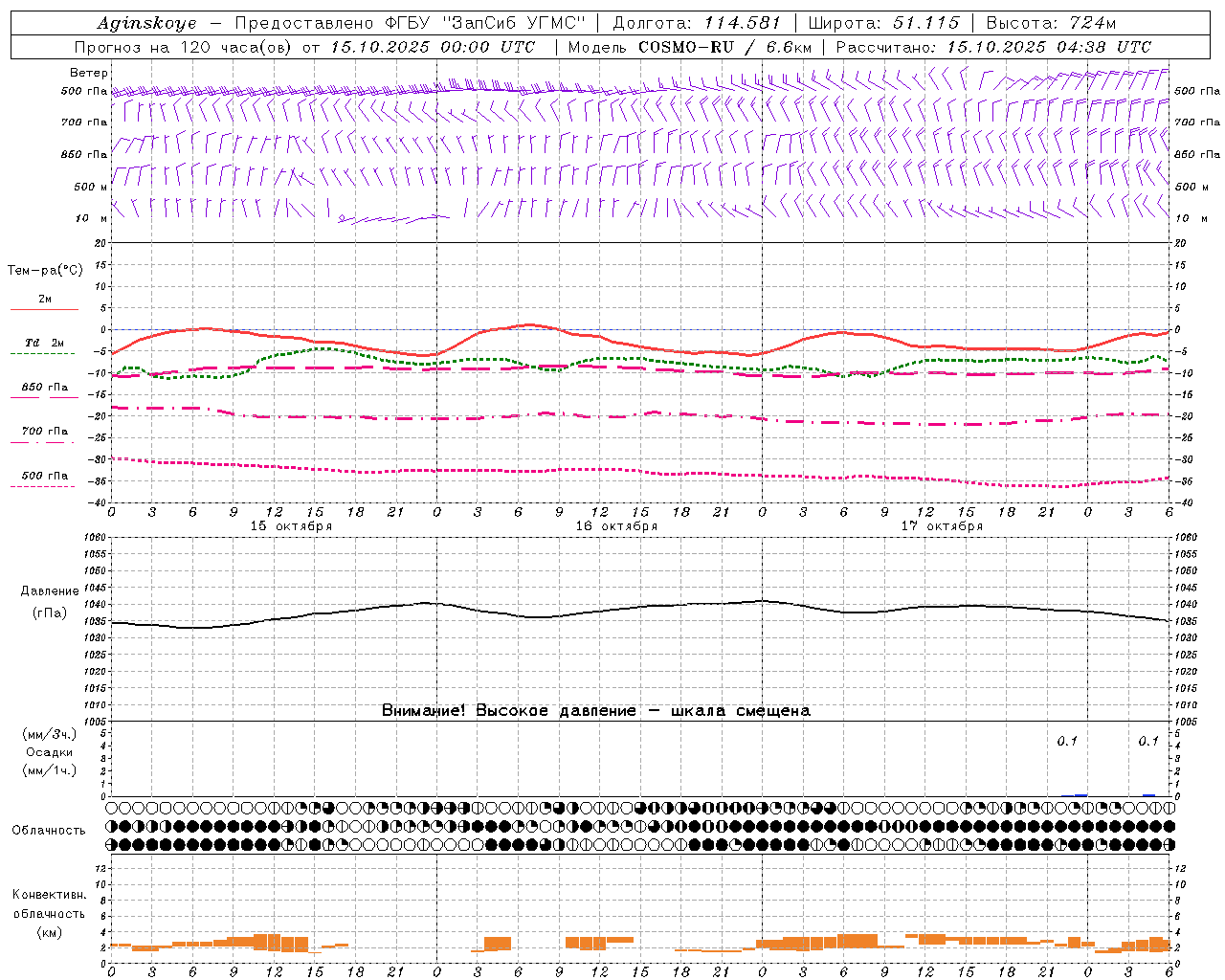Image resolution: width=1225 pixels, height=980 pixels.
Task: Click the left 850 гПа wind level label
Action: click(x=84, y=154)
